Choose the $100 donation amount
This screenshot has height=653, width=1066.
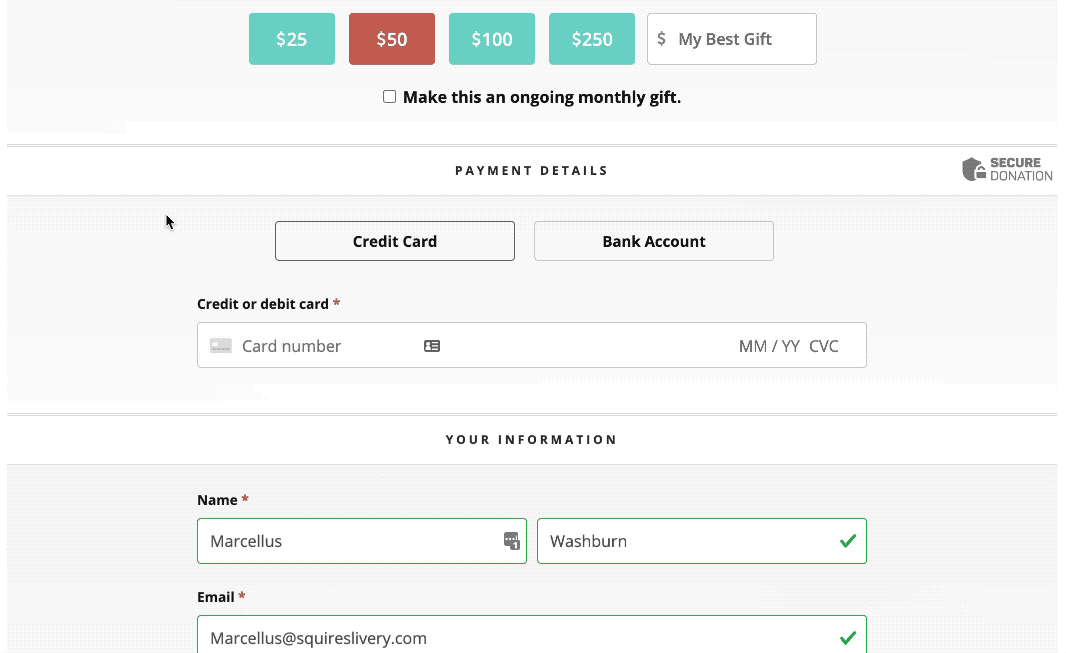492,39
